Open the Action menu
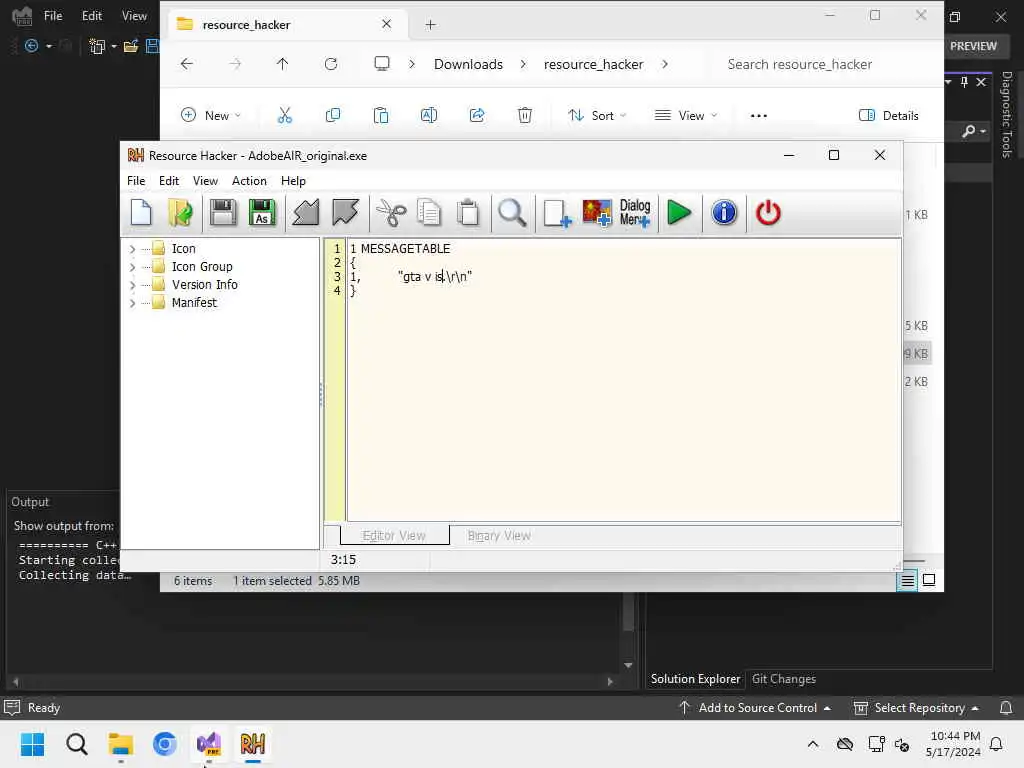The width and height of the screenshot is (1024, 768). [249, 181]
